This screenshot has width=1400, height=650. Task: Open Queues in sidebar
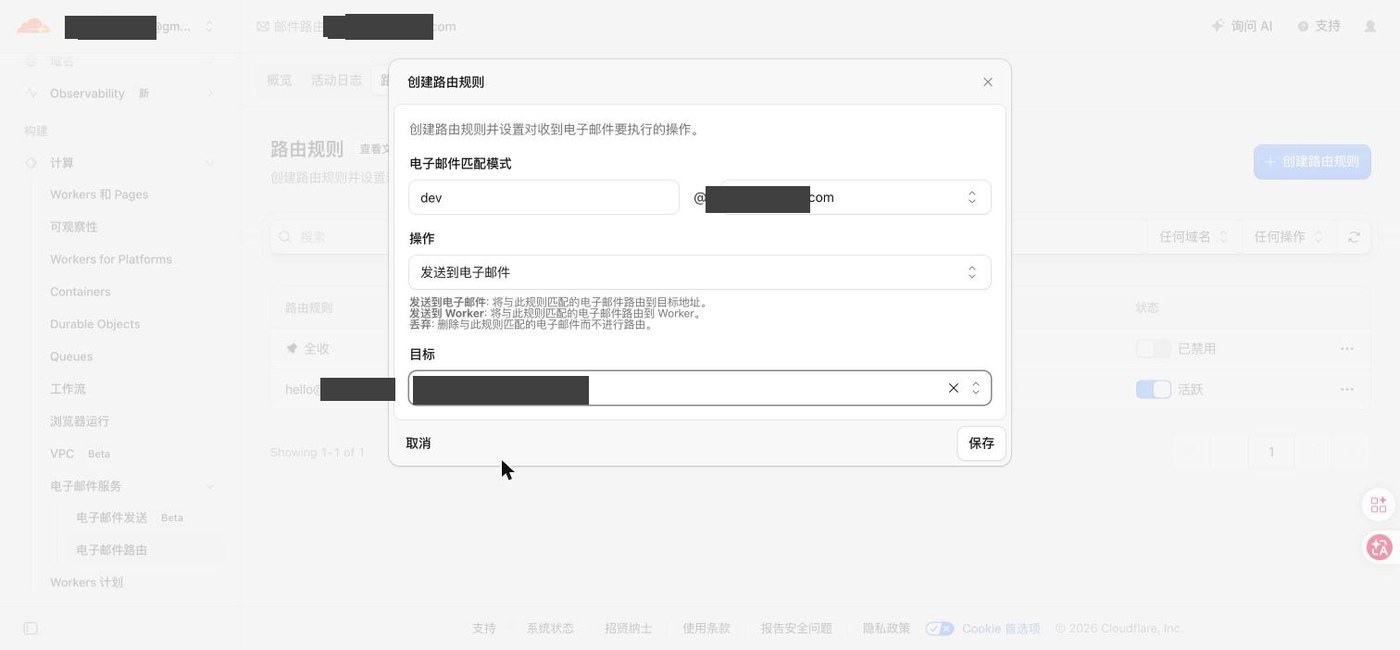[x=71, y=356]
